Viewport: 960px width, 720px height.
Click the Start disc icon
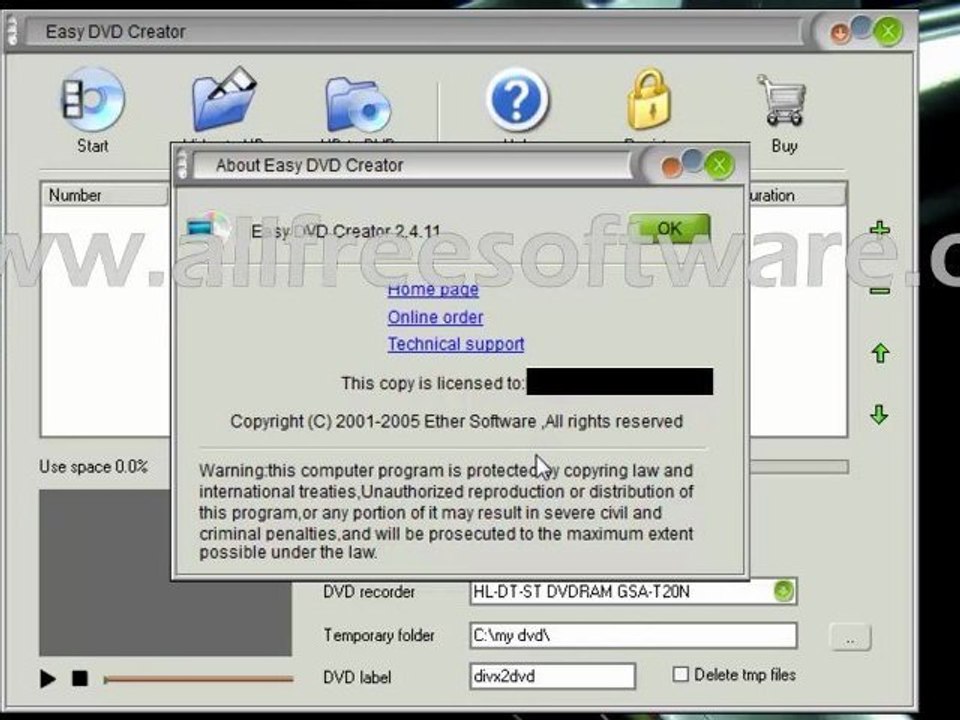pos(93,100)
